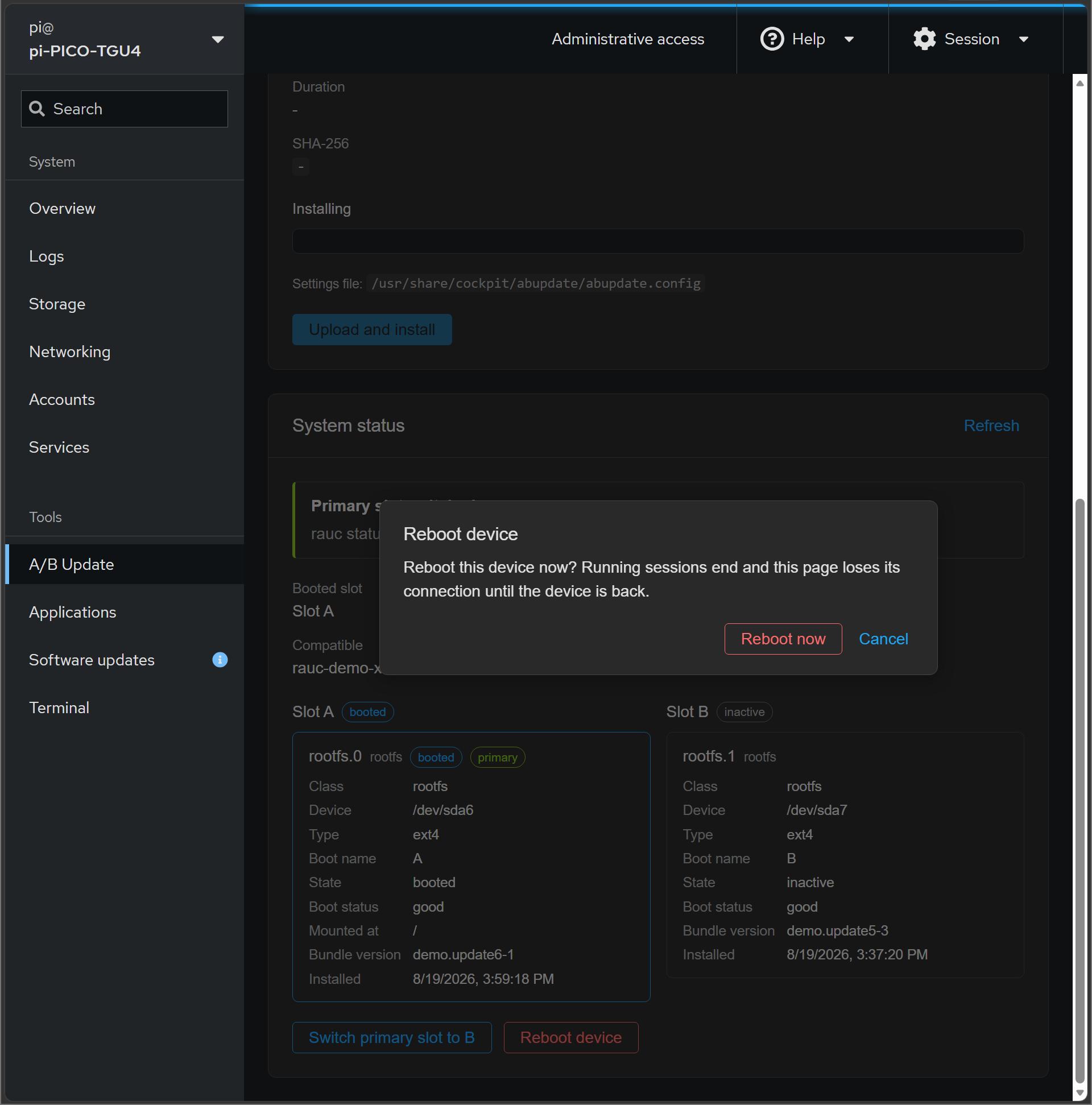Viewport: 1092px width, 1105px height.
Task: Click the /dev/sda7 device value
Action: click(816, 809)
